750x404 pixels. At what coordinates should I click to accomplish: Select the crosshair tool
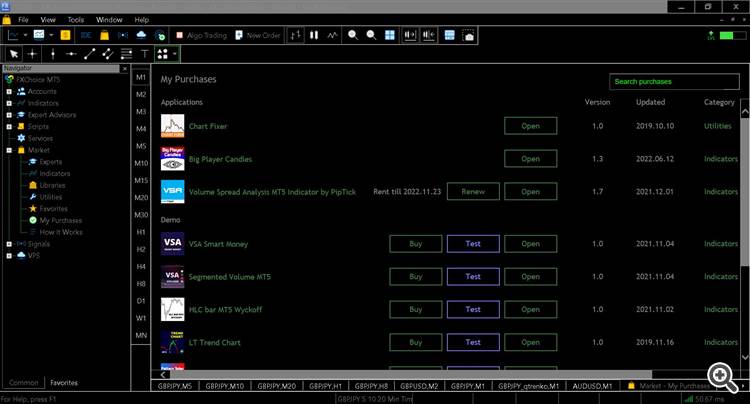click(x=32, y=54)
